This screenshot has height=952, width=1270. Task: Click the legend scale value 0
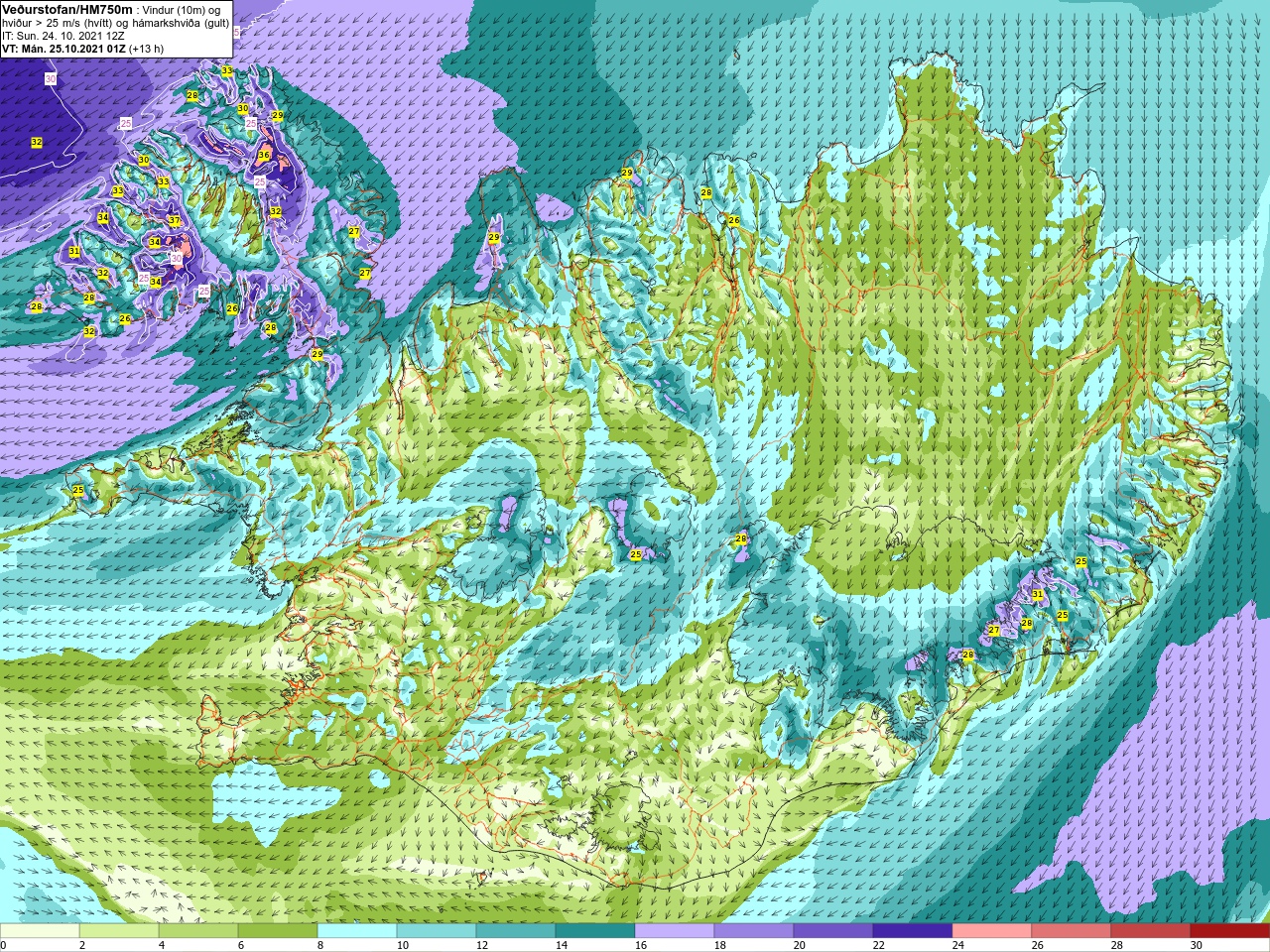pos(4,945)
